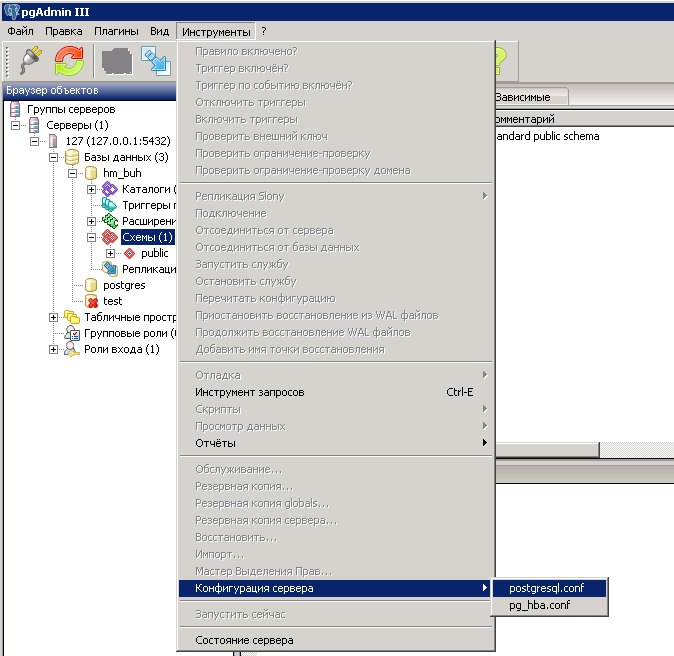Expand the Роли входа (1) node

pos(53,349)
